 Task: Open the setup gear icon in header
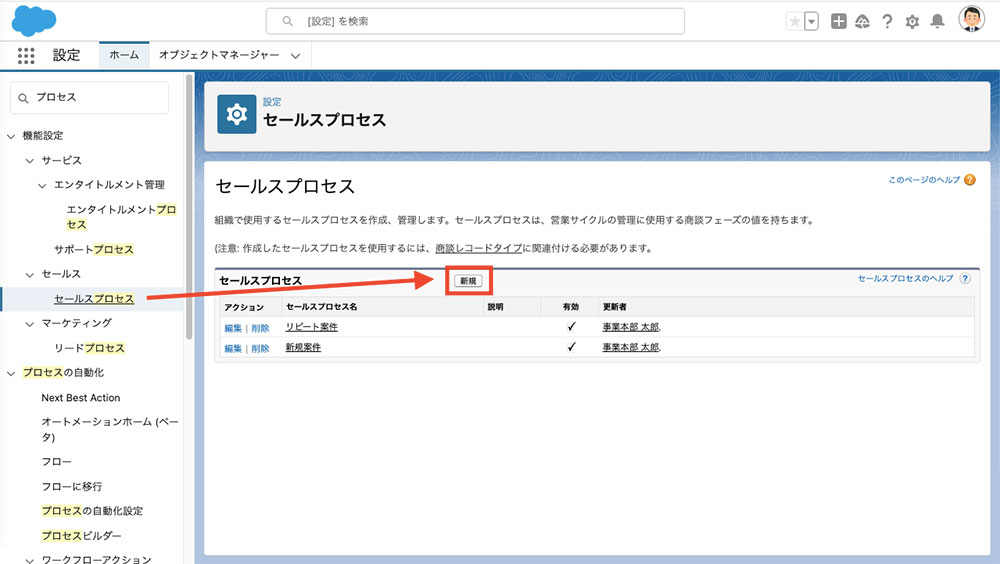click(x=912, y=22)
